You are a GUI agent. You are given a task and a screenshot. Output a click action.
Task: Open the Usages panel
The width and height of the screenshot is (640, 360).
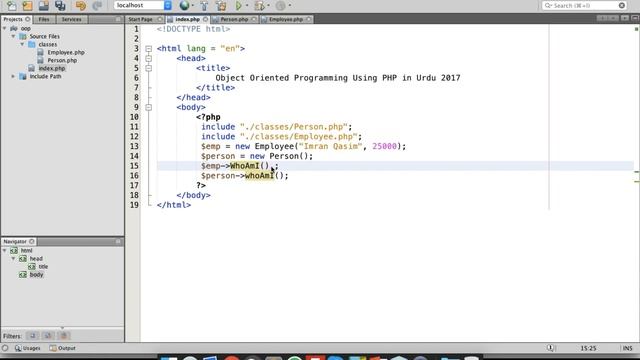point(28,348)
